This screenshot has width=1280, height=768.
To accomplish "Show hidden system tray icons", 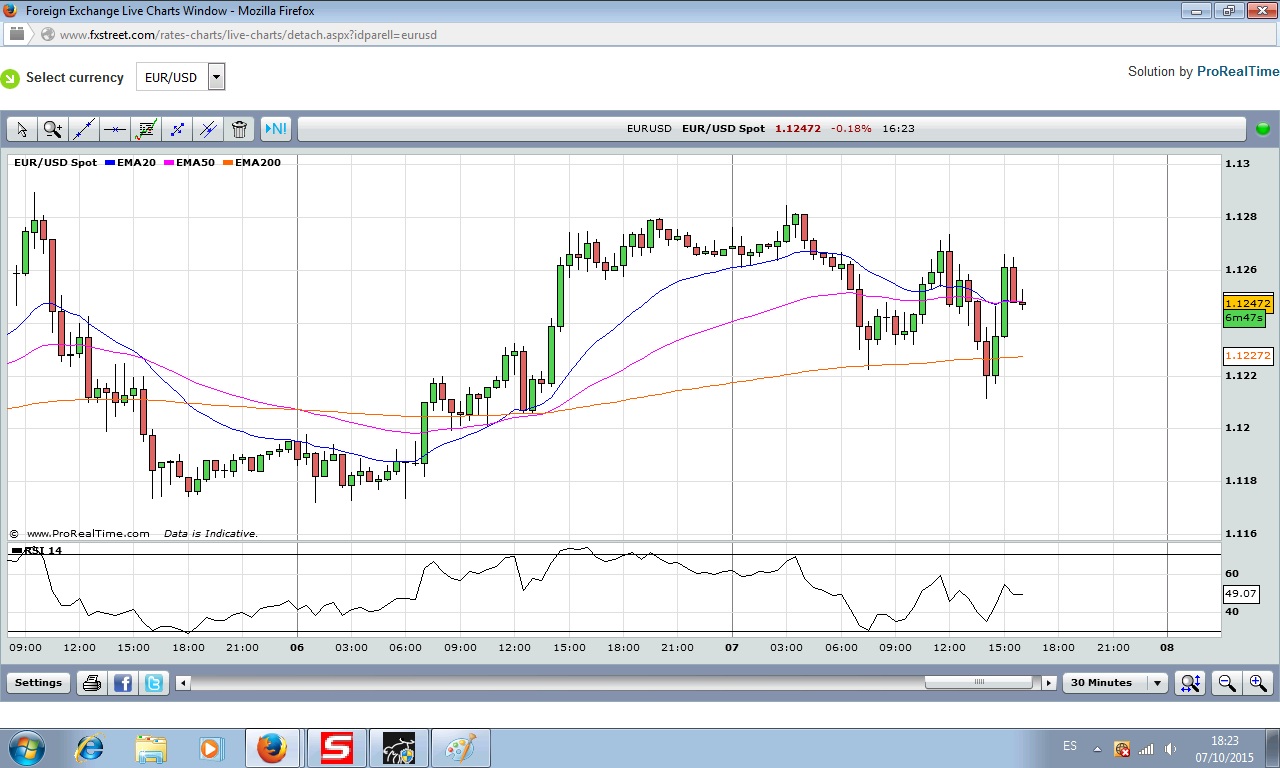I will click(1097, 749).
